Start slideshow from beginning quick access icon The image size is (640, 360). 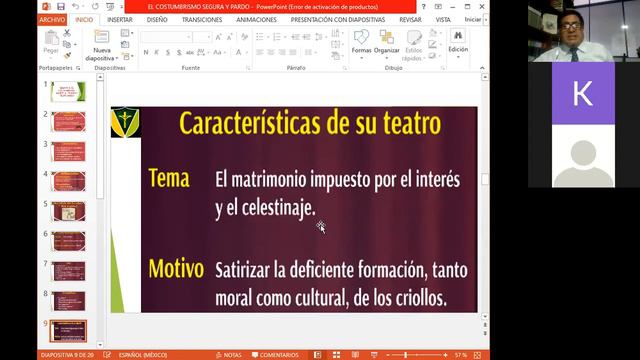pyautogui.click(x=110, y=7)
